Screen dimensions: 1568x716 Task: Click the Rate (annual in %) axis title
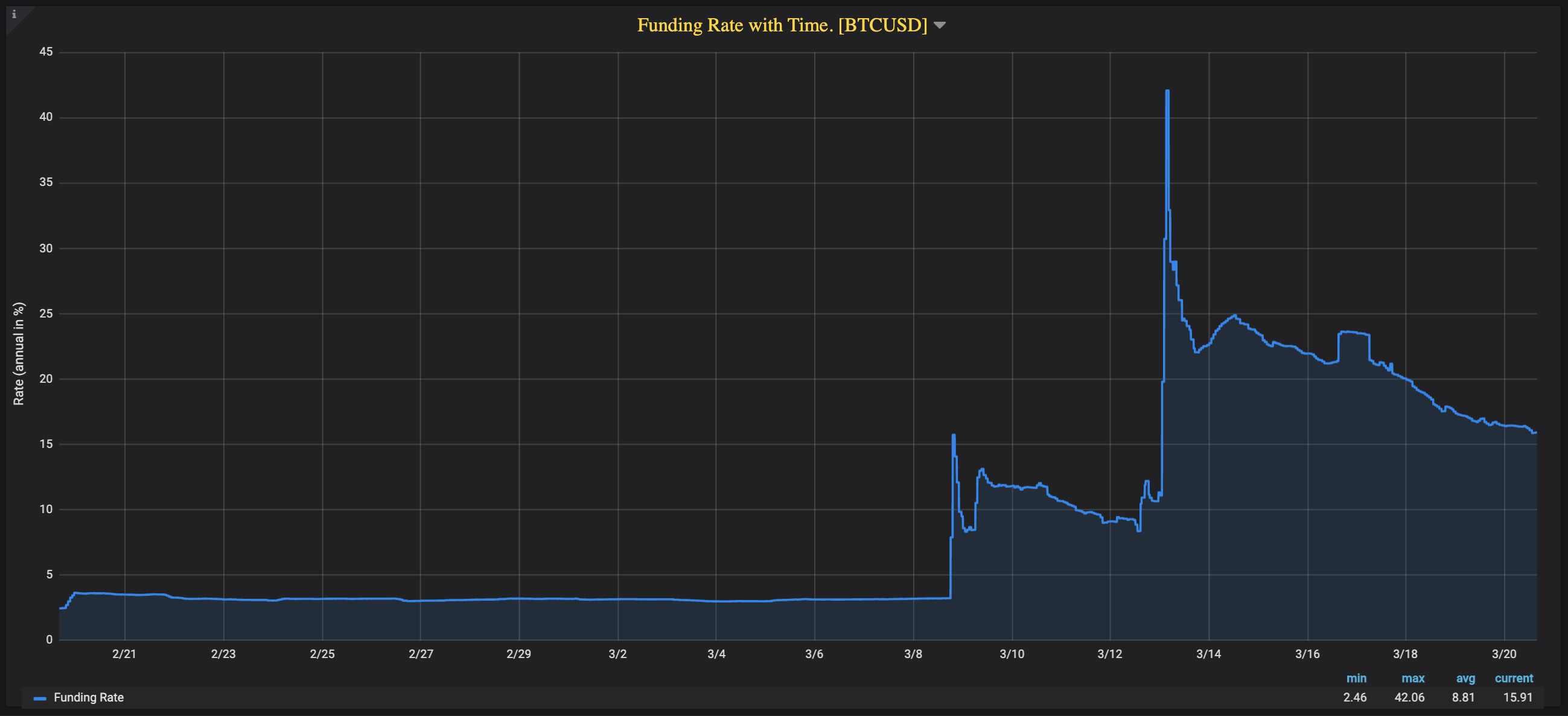point(19,353)
